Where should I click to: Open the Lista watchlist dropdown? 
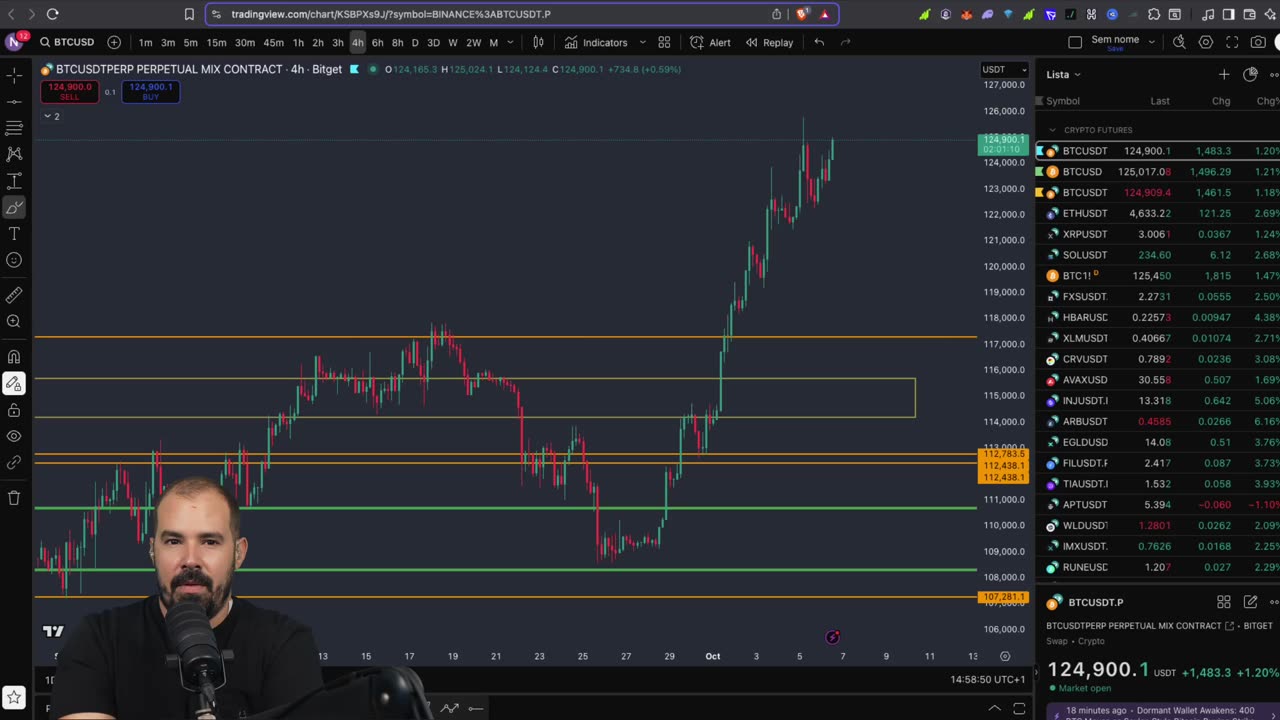pos(1063,74)
